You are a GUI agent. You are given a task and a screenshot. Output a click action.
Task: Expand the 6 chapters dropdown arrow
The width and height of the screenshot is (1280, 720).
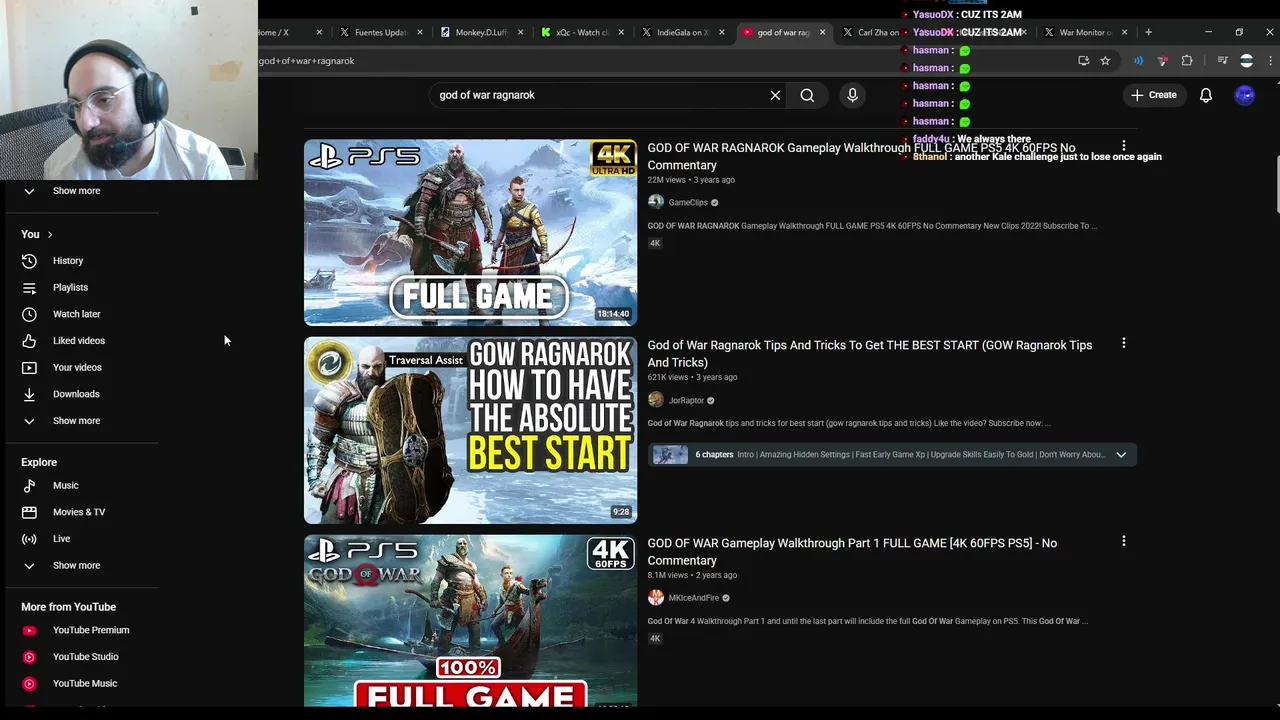pyautogui.click(x=1121, y=455)
